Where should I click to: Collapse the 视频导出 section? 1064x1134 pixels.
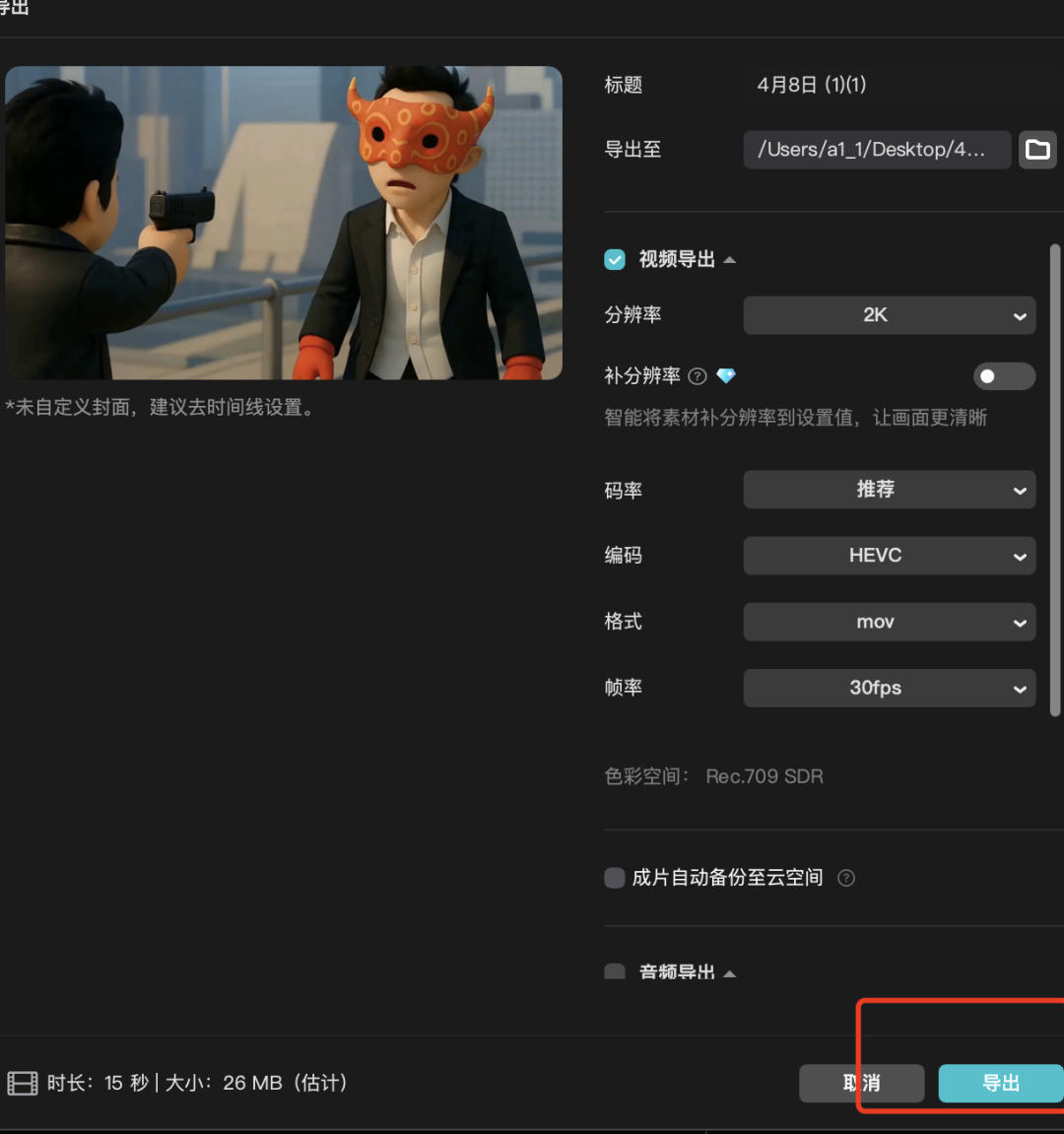[x=729, y=259]
